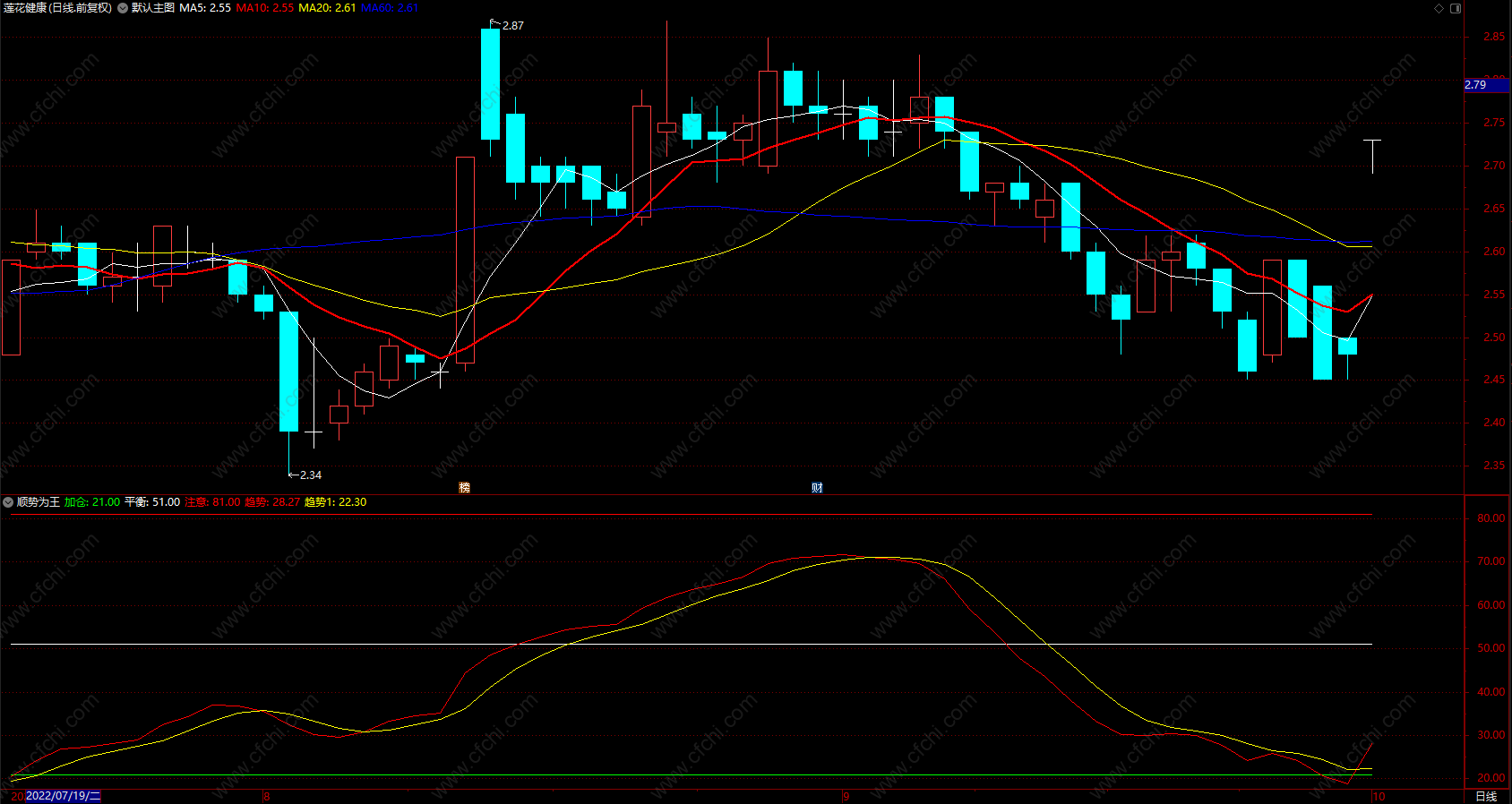Viewport: 1512px width, 804px height.
Task: Open the dropdown arrow beside 顺势为王
Action: point(8,502)
